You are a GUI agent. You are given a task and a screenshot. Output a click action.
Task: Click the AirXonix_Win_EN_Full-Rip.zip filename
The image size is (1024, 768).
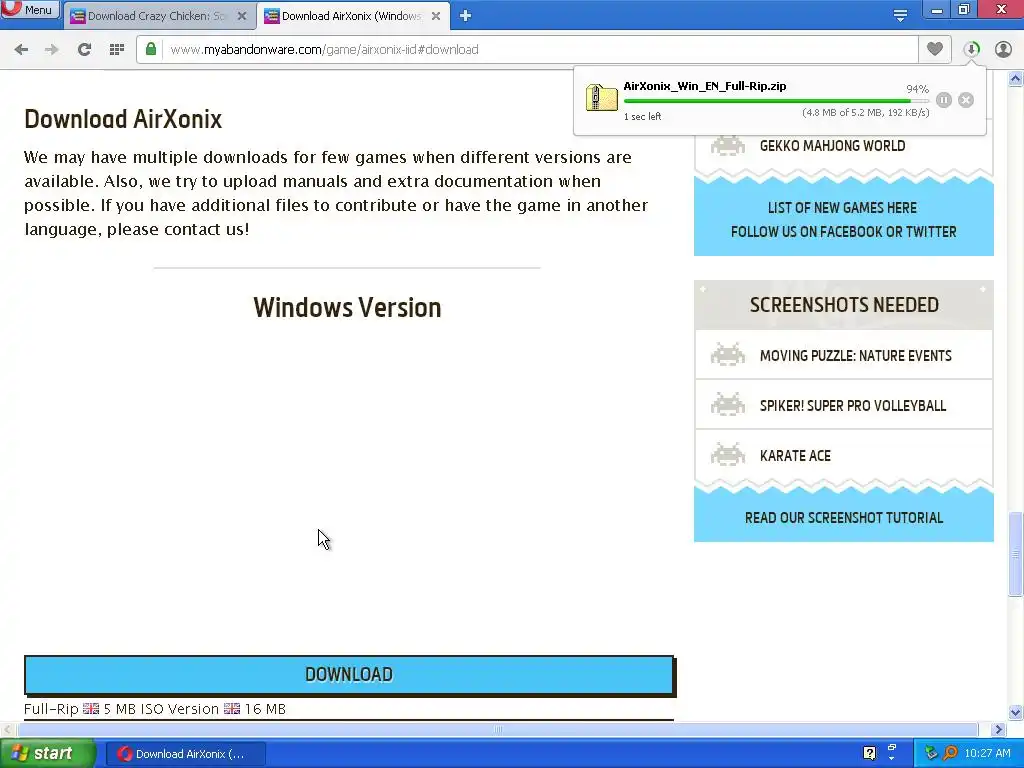coord(705,86)
